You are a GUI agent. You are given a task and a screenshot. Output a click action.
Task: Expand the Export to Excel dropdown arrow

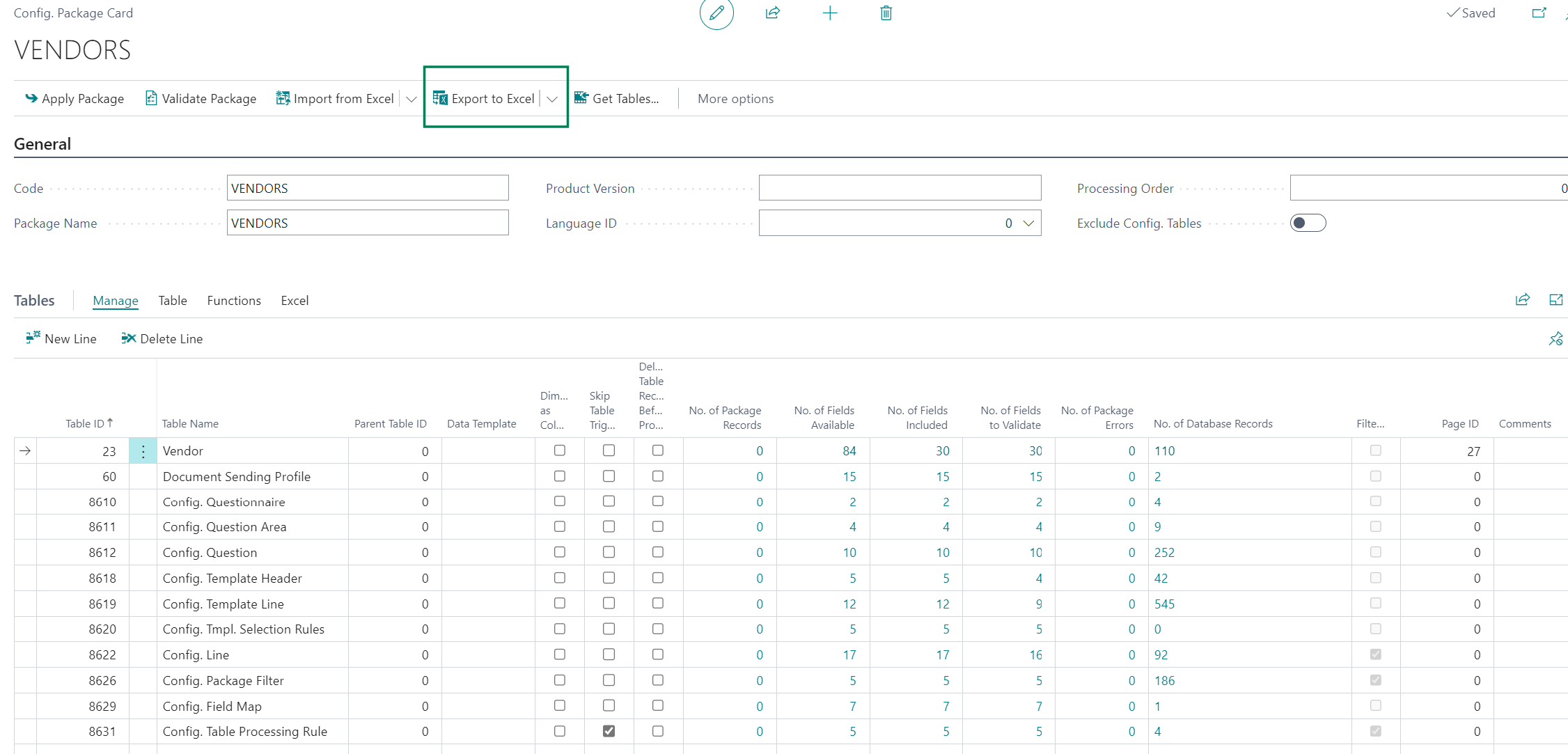pos(552,99)
